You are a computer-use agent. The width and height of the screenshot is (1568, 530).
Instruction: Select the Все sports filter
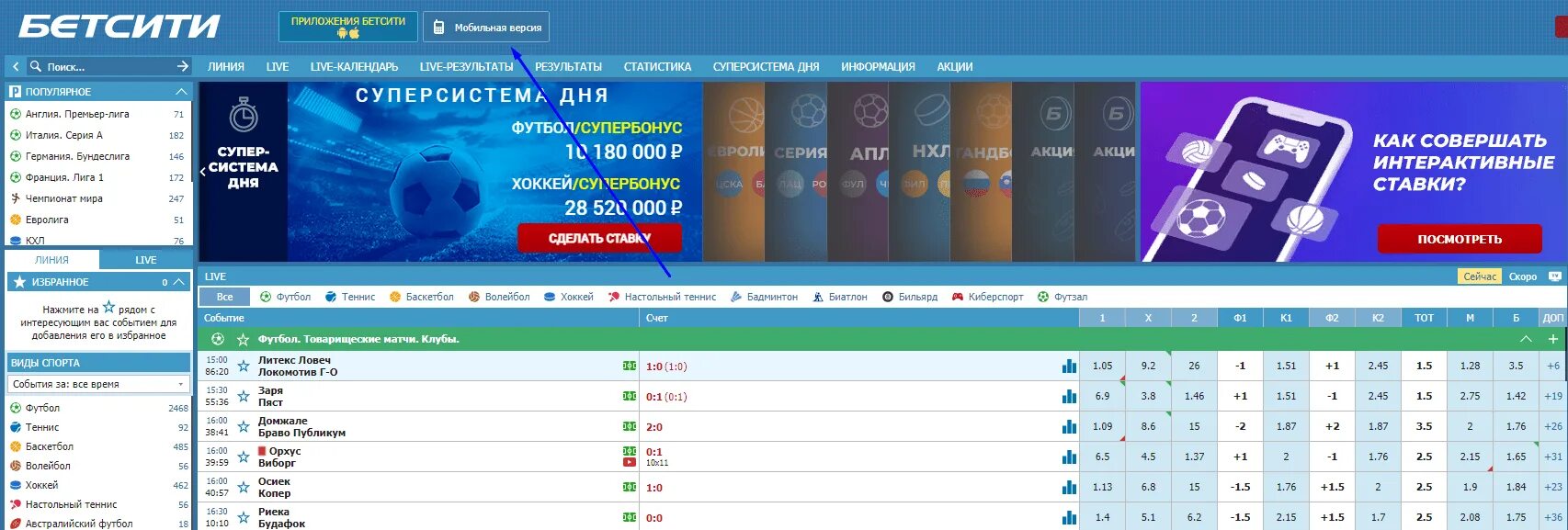pyautogui.click(x=224, y=297)
